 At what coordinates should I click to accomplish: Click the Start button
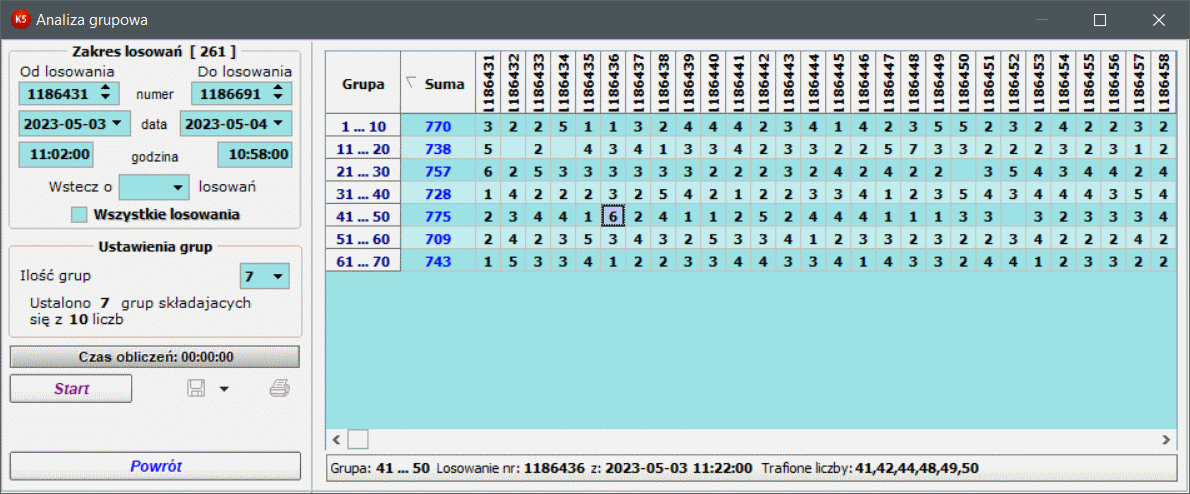tap(71, 389)
